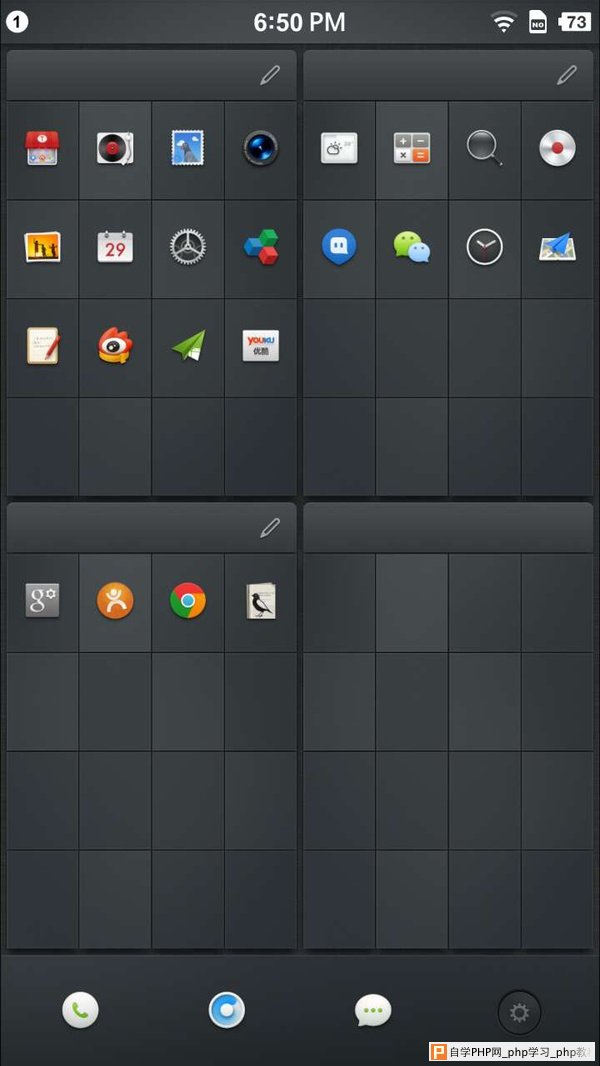Screen dimensions: 600x1066
Task: Tap the no SIM card indicator
Action: (537, 22)
